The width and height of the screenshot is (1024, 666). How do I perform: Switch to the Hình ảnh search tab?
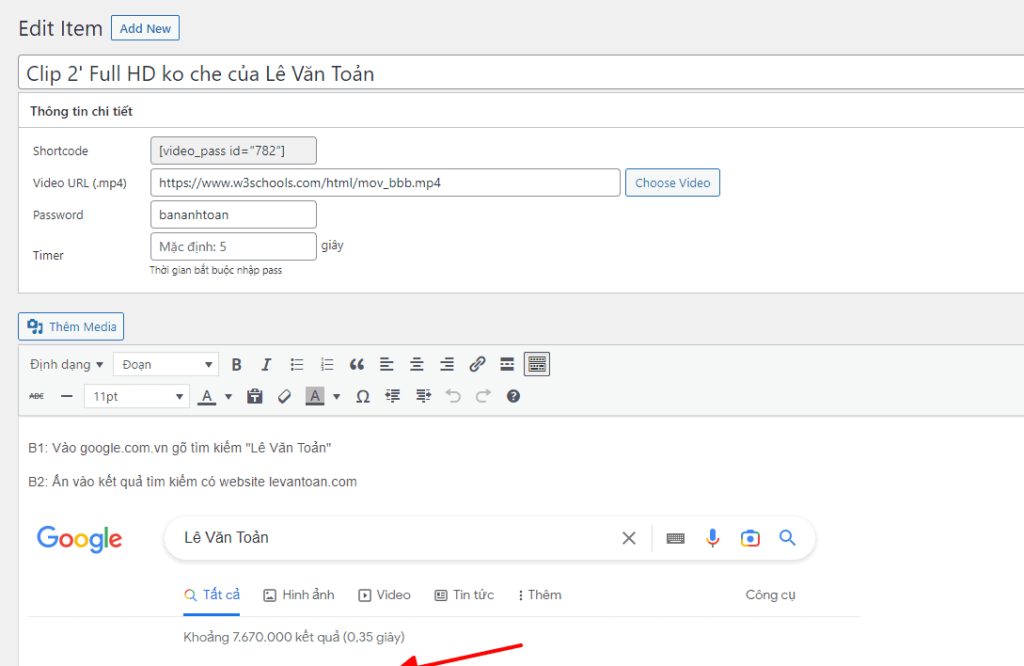coord(298,595)
